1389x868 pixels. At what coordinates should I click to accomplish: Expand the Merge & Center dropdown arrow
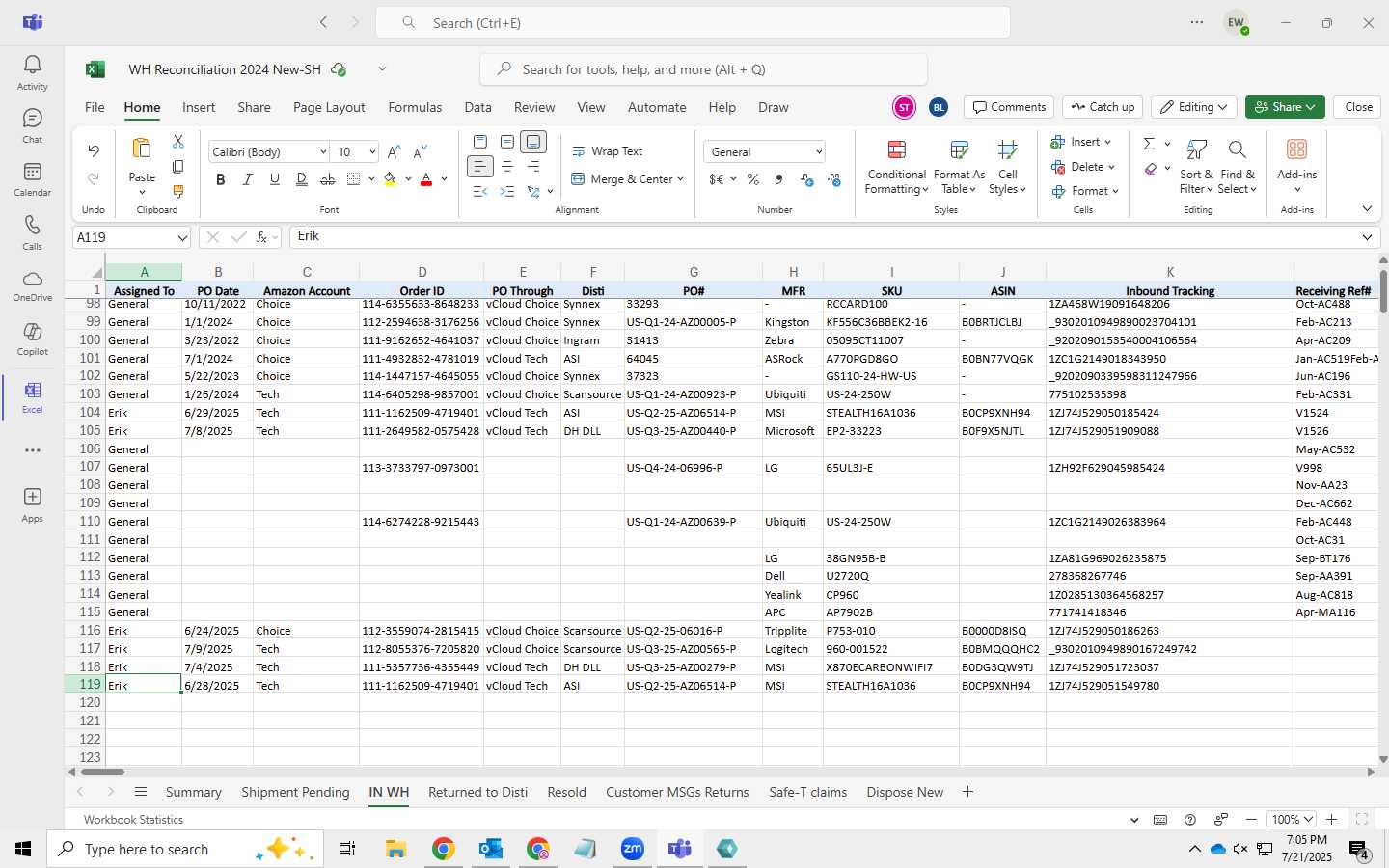pos(680,179)
